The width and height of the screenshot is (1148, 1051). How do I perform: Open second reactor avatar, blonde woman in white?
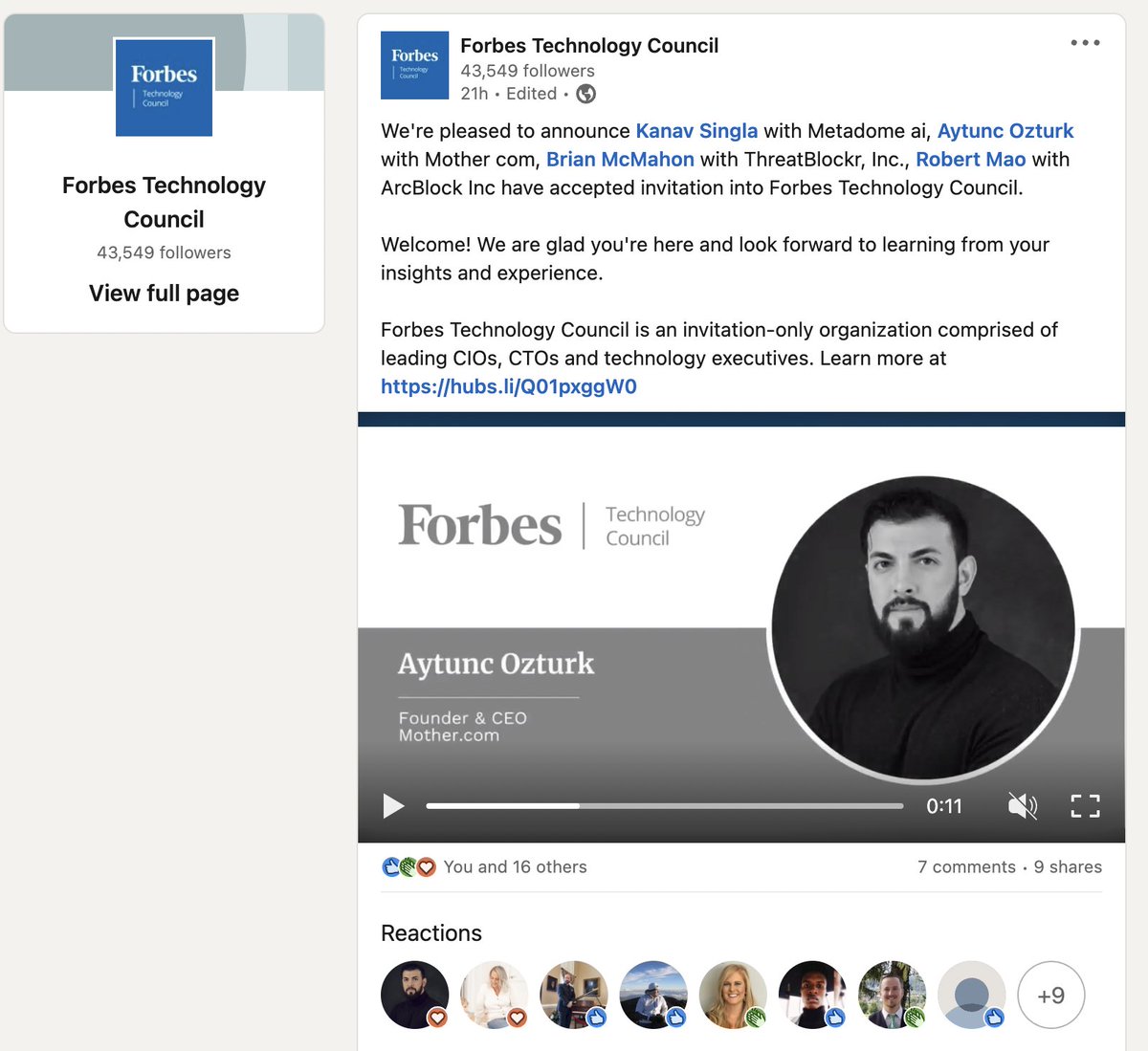494,995
